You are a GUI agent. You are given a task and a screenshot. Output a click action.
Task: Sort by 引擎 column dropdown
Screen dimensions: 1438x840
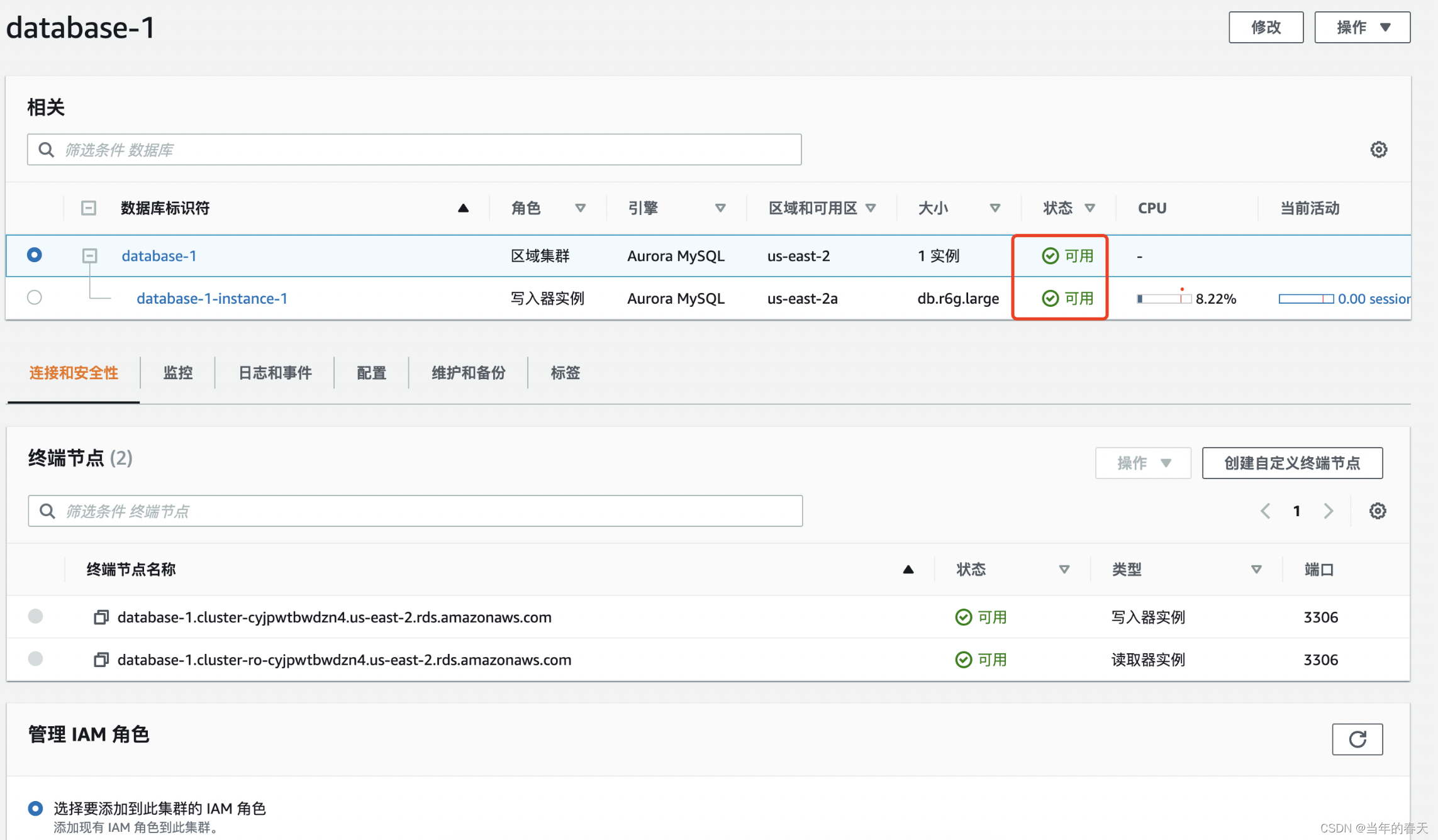(720, 208)
